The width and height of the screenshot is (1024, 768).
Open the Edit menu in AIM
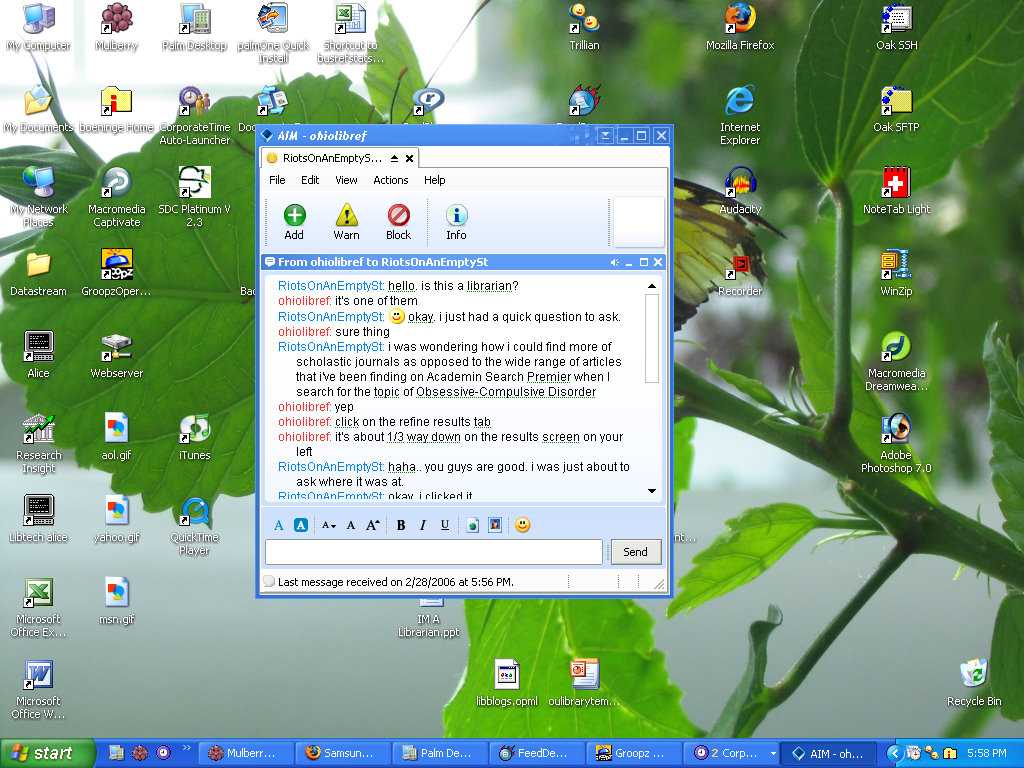click(310, 180)
